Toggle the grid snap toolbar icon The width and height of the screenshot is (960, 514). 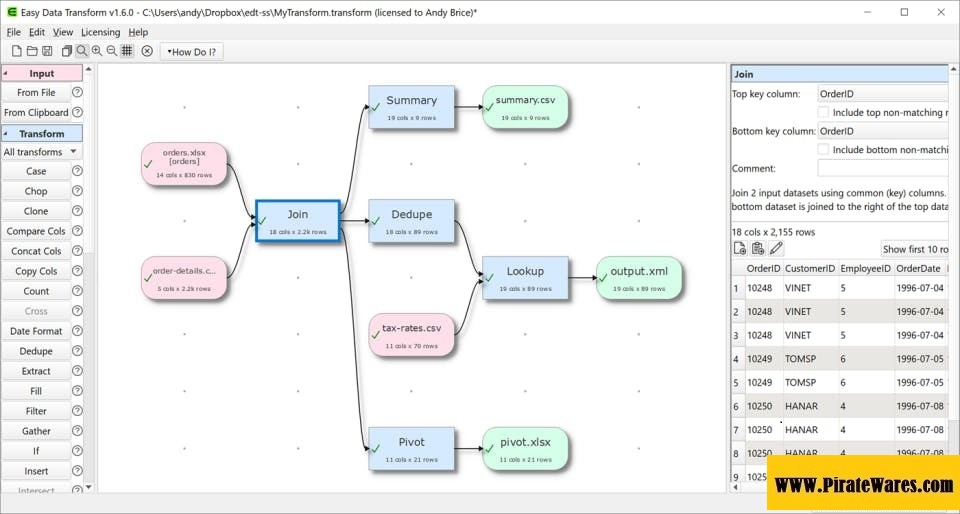tap(127, 51)
